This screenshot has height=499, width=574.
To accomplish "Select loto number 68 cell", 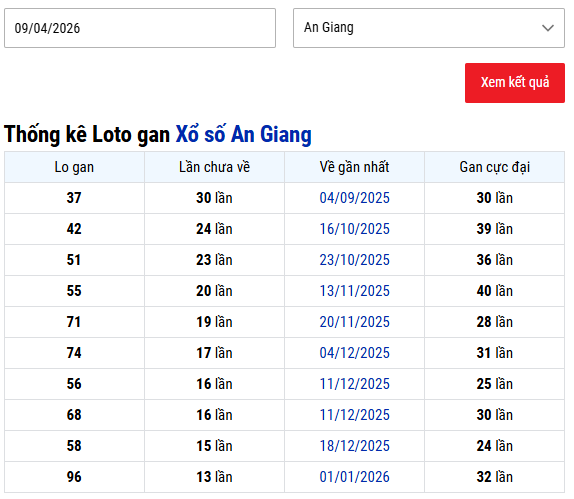I will point(74,415).
